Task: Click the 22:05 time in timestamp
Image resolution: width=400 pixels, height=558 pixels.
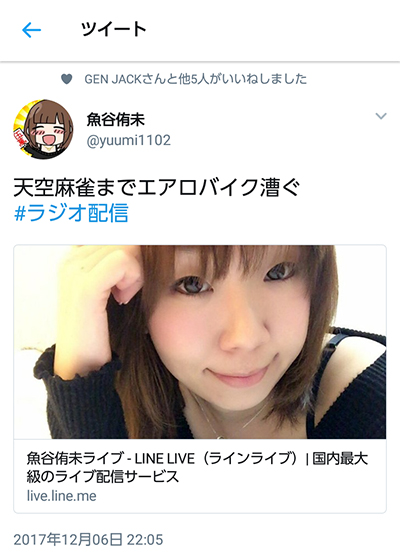Action: point(145,539)
